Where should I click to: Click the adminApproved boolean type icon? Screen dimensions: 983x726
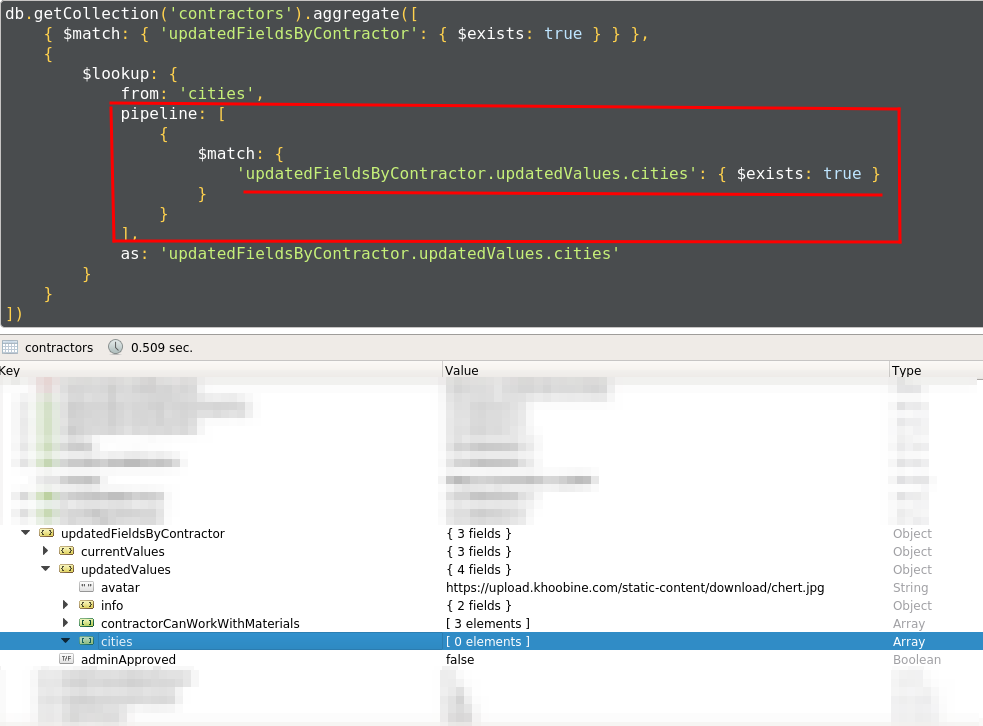pos(67,660)
